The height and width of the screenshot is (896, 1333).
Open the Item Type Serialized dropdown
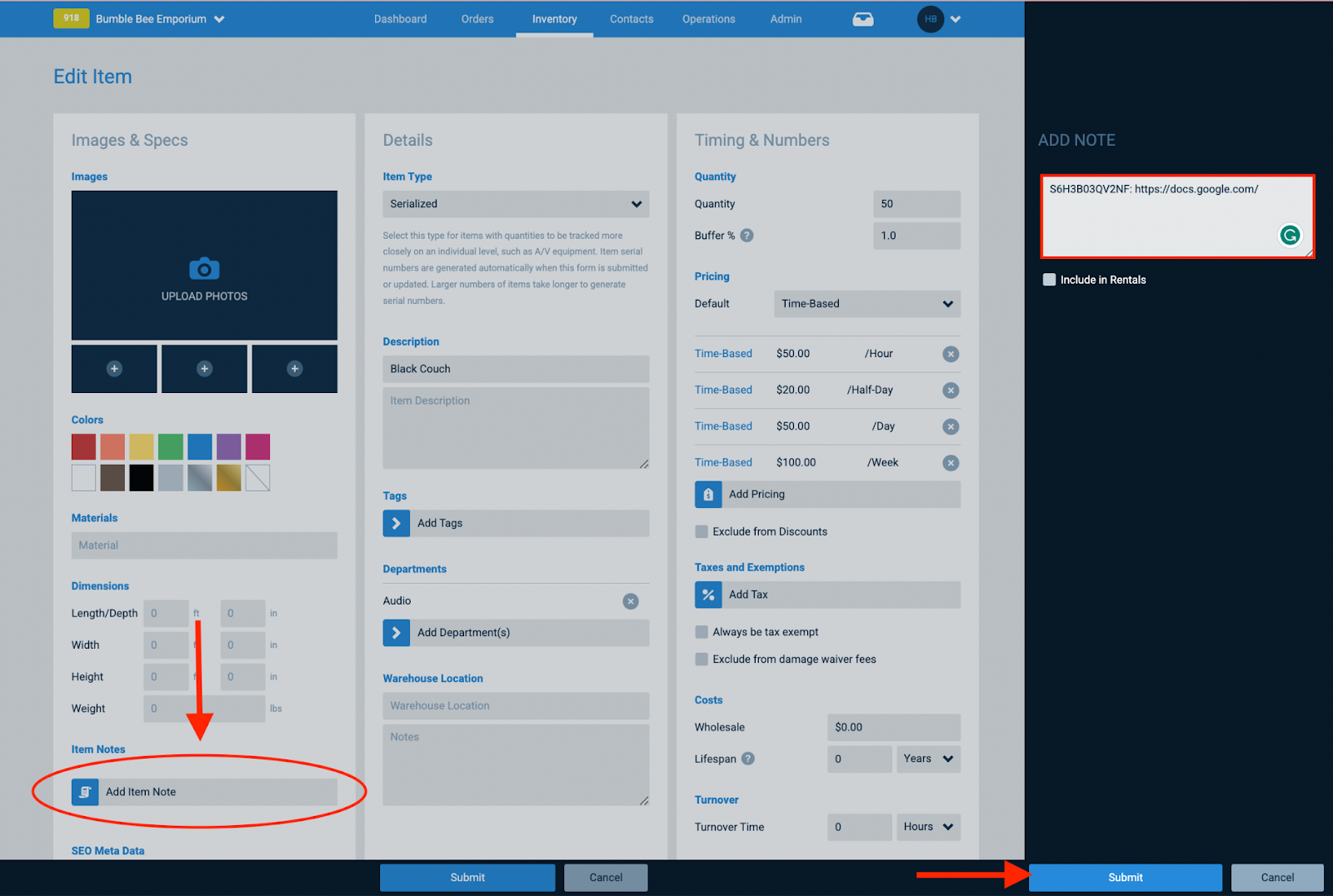515,204
